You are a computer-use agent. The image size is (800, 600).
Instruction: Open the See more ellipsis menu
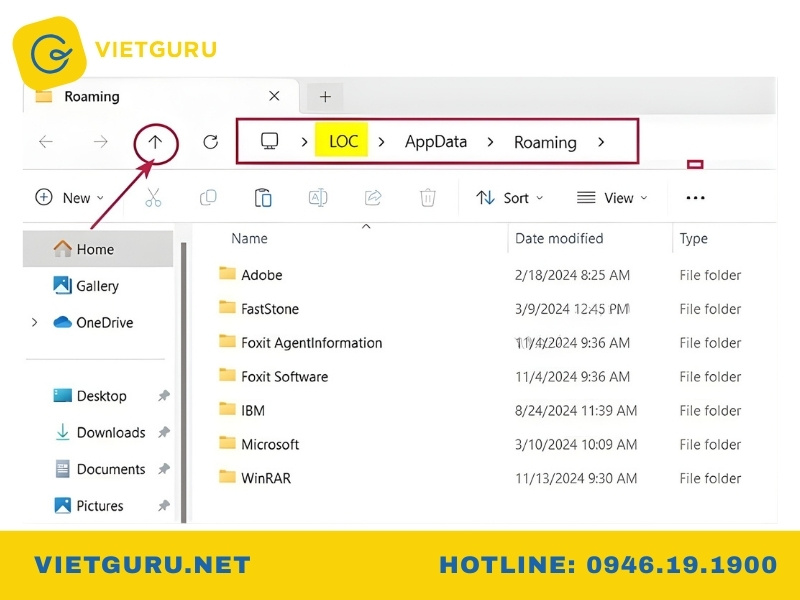[x=695, y=198]
